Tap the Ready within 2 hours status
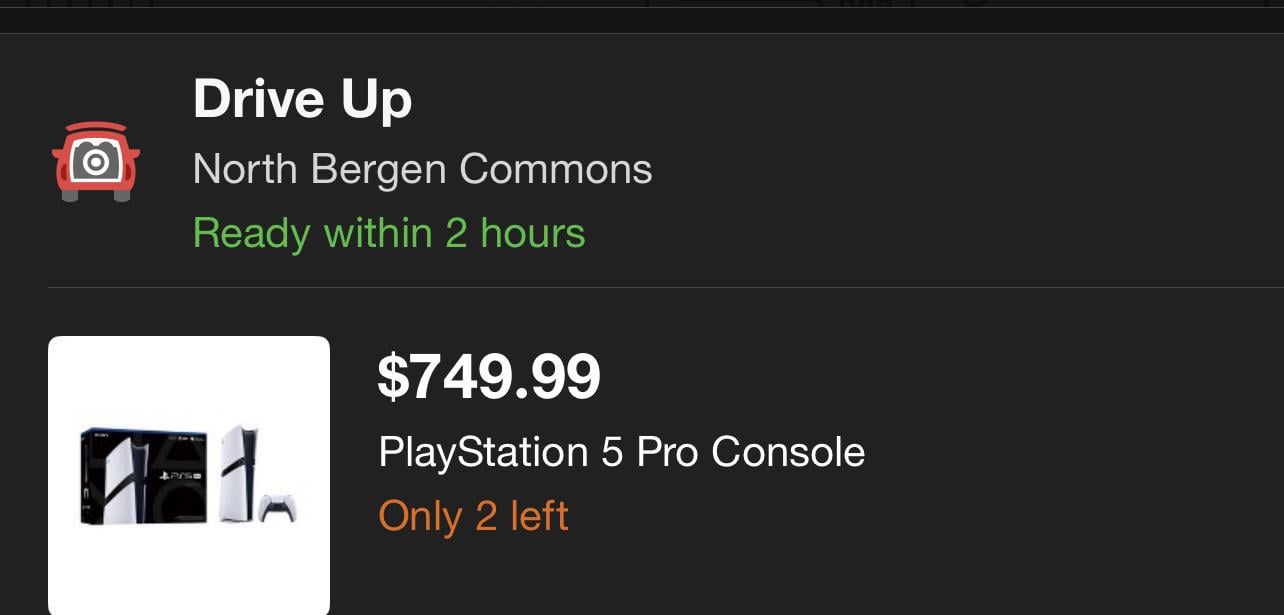1284x615 pixels. [389, 233]
